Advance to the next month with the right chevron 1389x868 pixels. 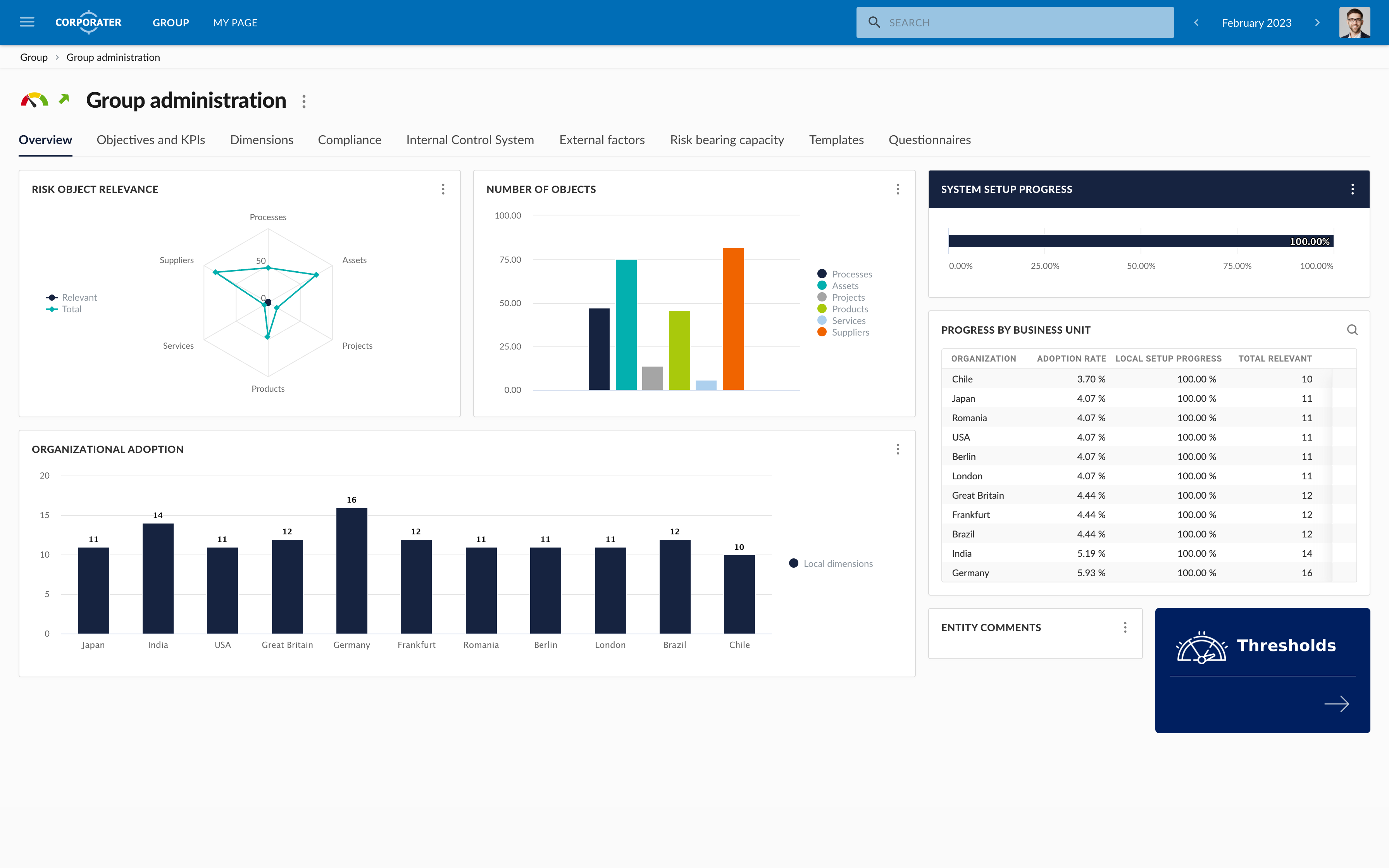pos(1317,22)
